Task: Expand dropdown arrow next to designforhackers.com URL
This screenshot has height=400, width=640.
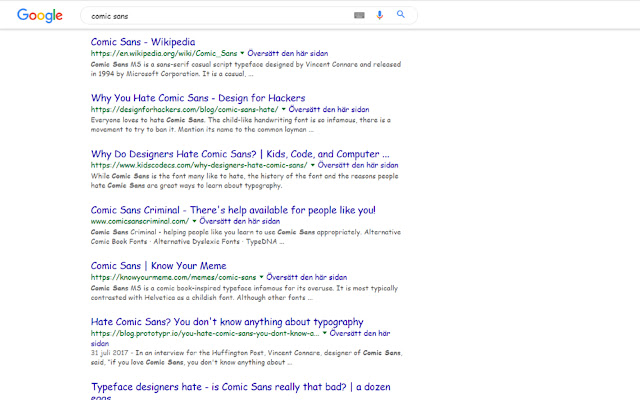Action: pyautogui.click(x=283, y=109)
